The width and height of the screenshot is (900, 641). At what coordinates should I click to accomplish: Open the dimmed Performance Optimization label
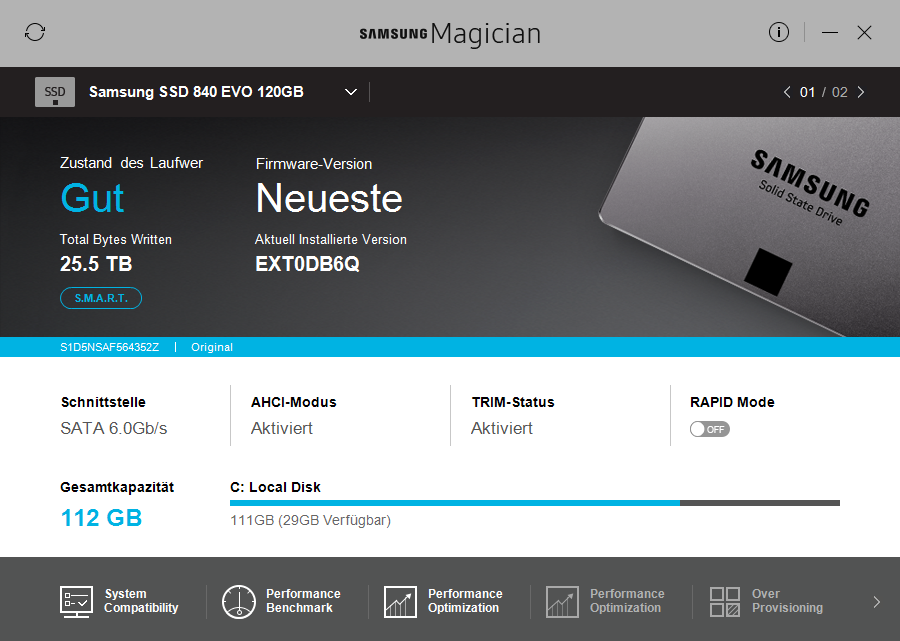point(627,601)
